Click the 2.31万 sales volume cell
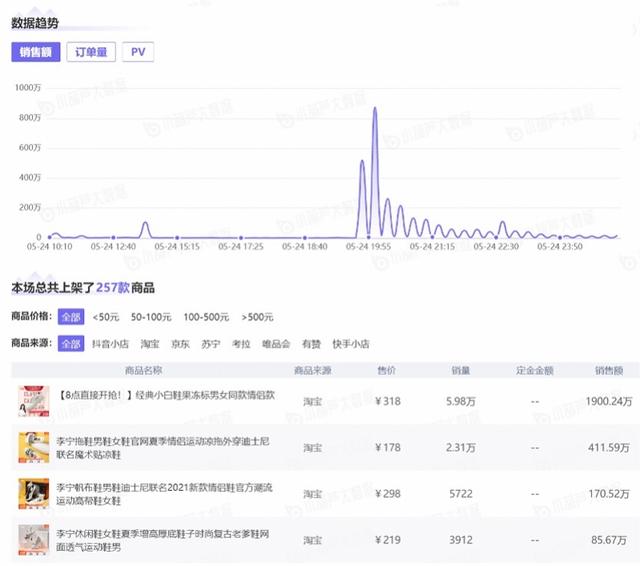The height and width of the screenshot is (566, 640). [x=461, y=448]
